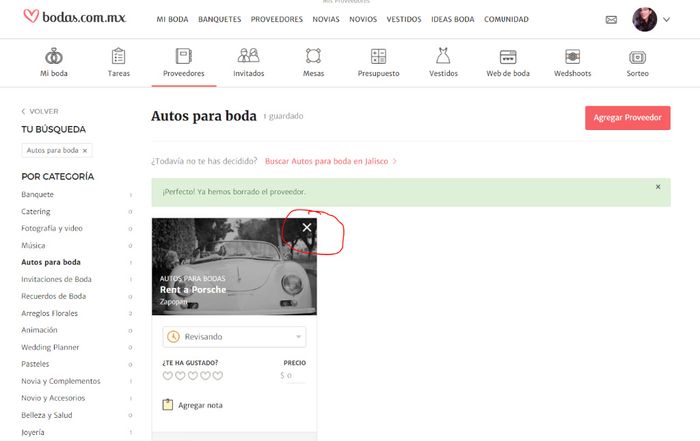Click the Agregar Proveedor button
The width and height of the screenshot is (700, 441).
(x=628, y=118)
